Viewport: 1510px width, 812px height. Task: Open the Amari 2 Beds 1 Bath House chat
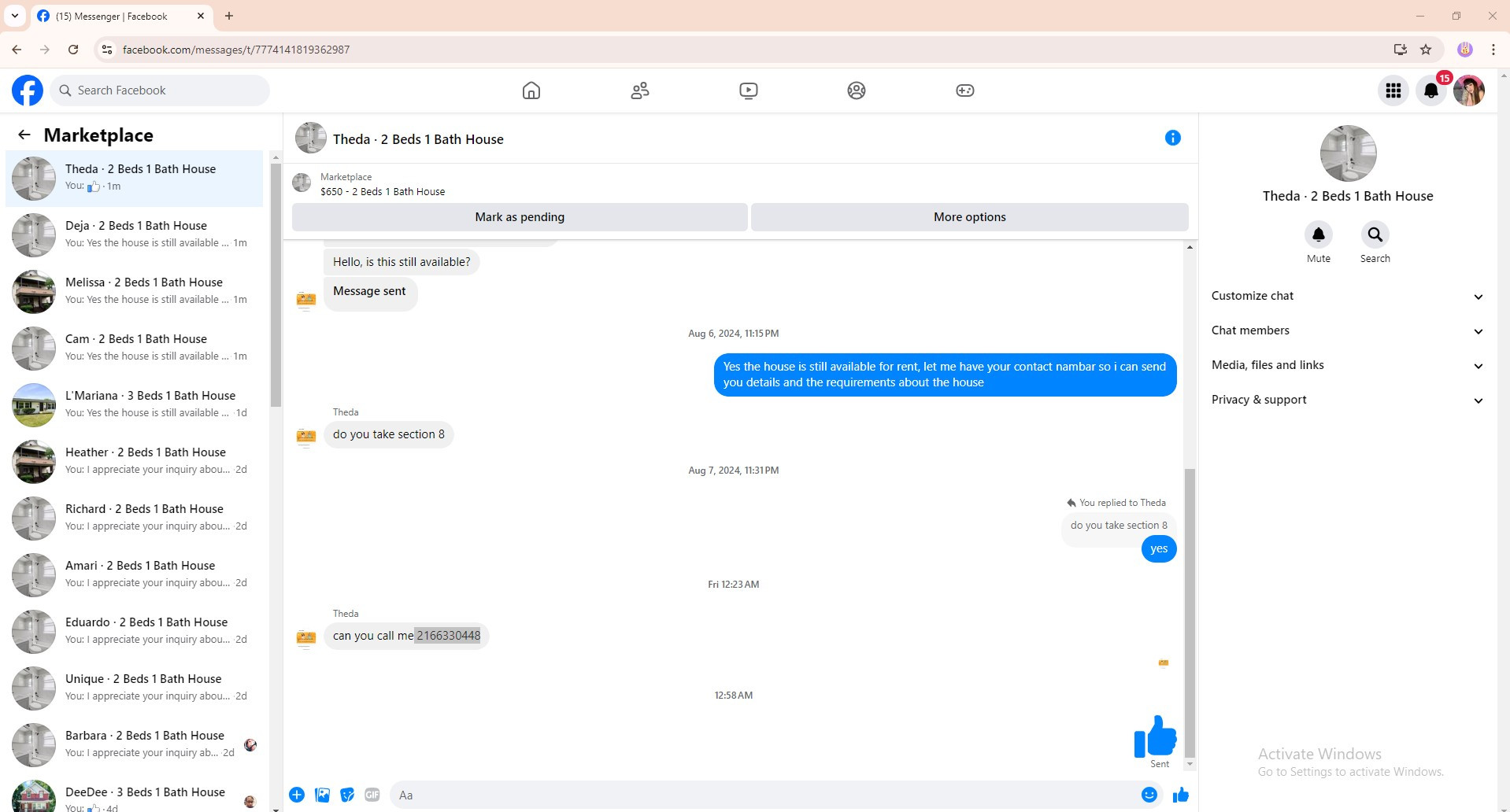tap(135, 574)
